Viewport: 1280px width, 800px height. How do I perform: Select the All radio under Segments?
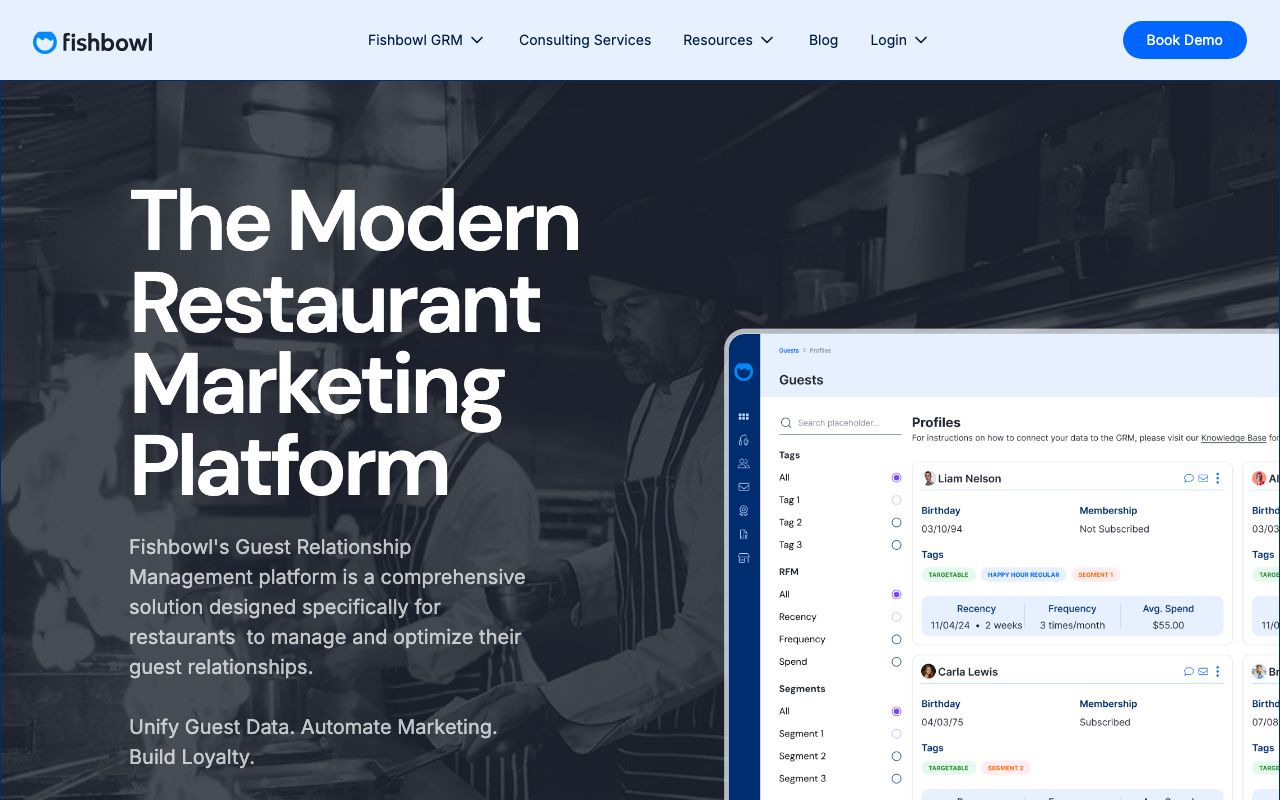tap(896, 712)
